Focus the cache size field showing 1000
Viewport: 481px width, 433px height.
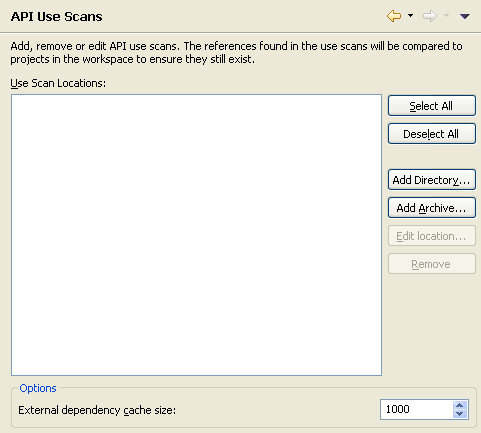[x=416, y=409]
